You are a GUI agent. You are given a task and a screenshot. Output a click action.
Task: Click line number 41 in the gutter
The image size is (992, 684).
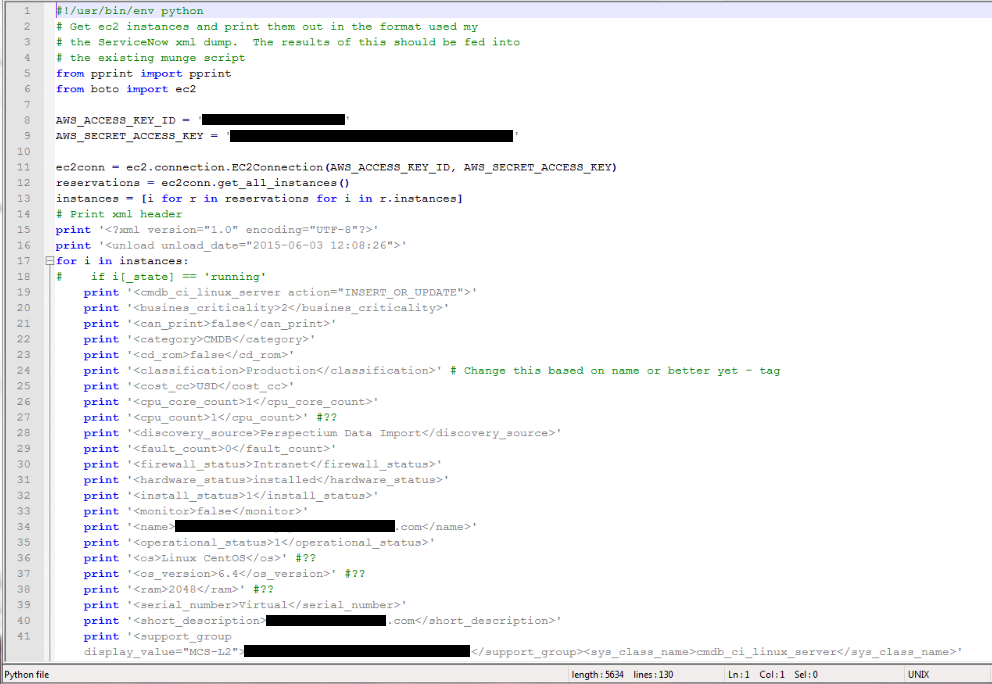click(x=23, y=636)
